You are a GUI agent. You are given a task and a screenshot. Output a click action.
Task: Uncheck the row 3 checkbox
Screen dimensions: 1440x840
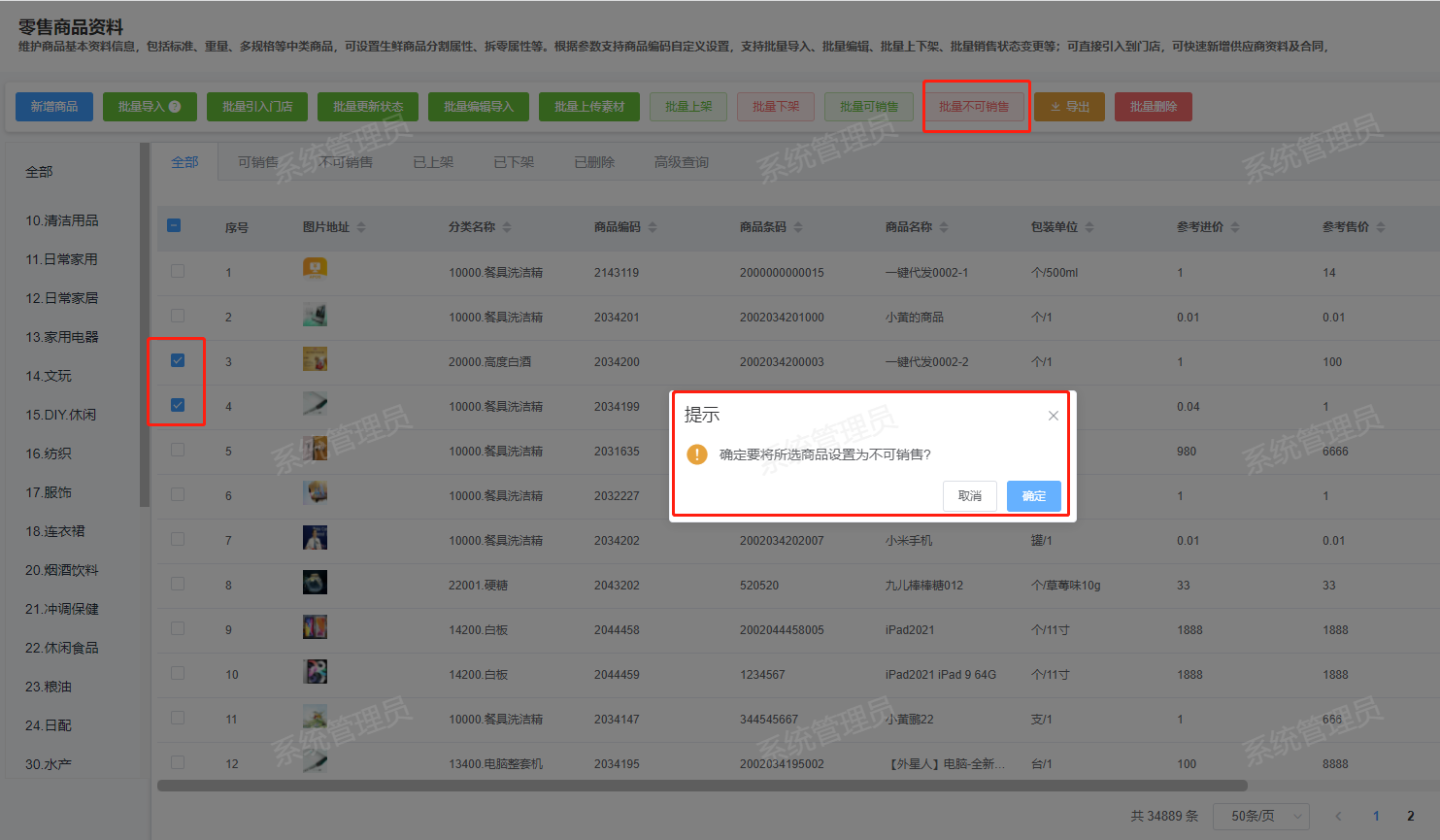(178, 360)
